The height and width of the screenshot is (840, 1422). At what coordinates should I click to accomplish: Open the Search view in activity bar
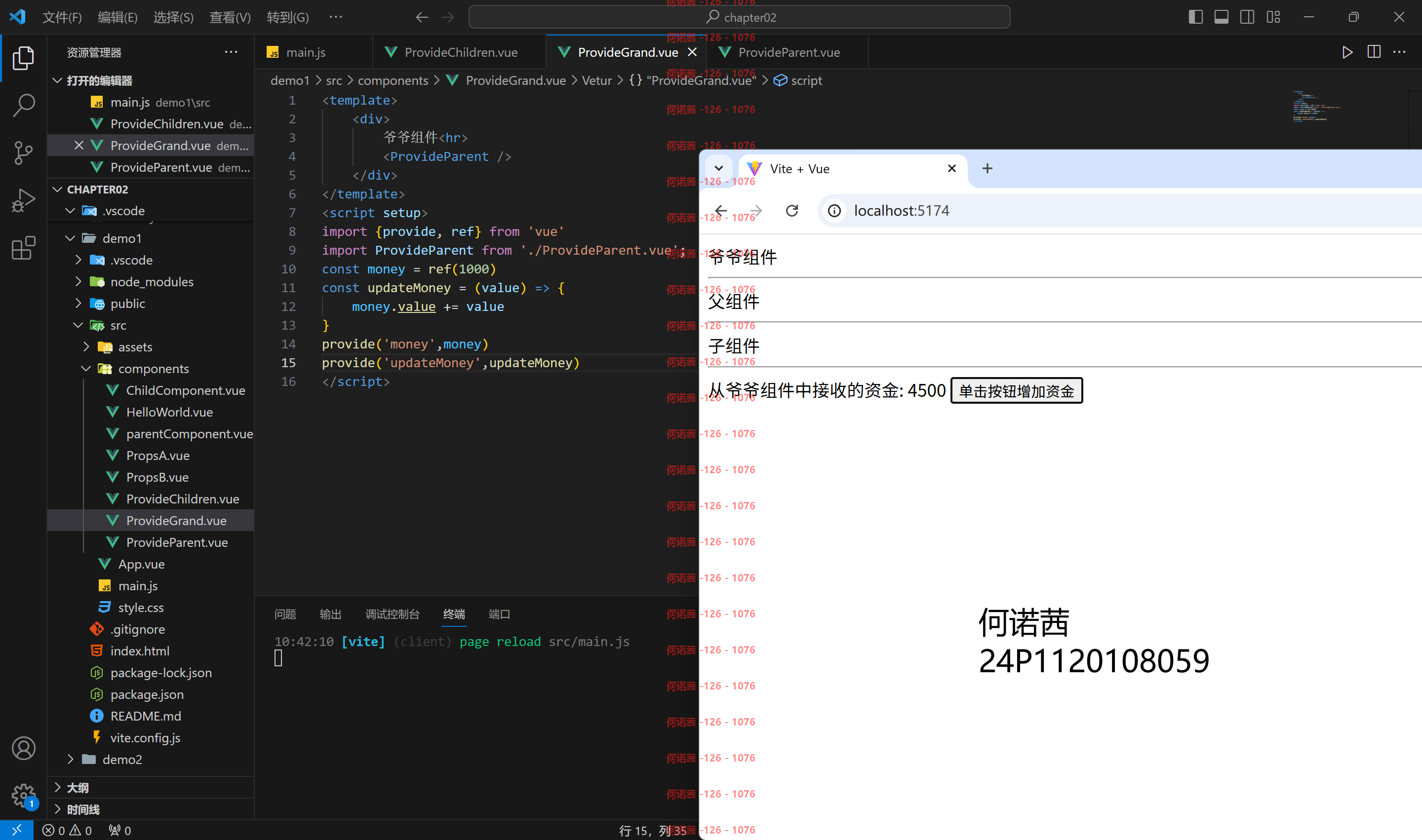(23, 105)
